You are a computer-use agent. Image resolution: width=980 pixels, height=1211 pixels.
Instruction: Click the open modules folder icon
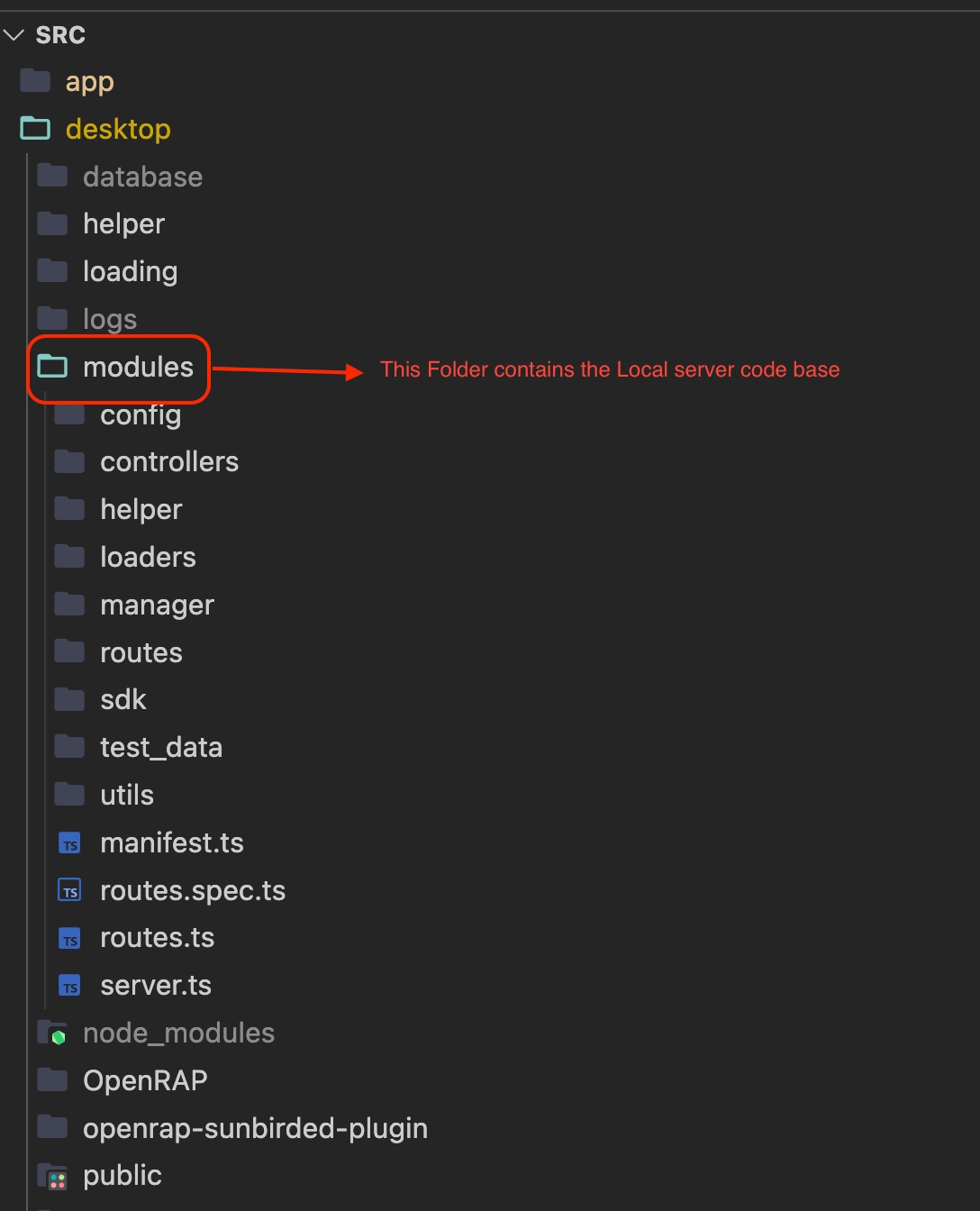coord(52,367)
